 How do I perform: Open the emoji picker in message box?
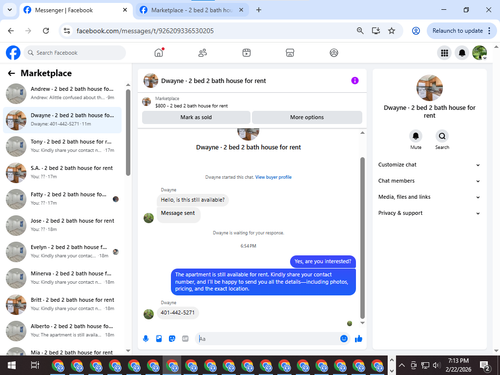pos(344,339)
